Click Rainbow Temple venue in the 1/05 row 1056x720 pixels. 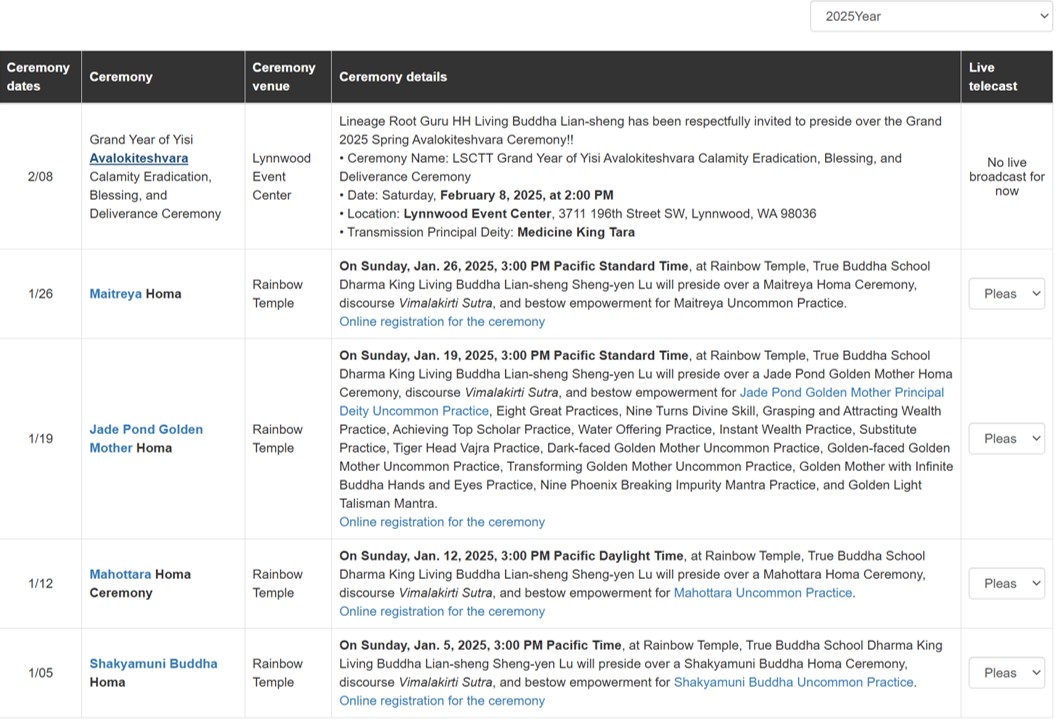tap(277, 673)
